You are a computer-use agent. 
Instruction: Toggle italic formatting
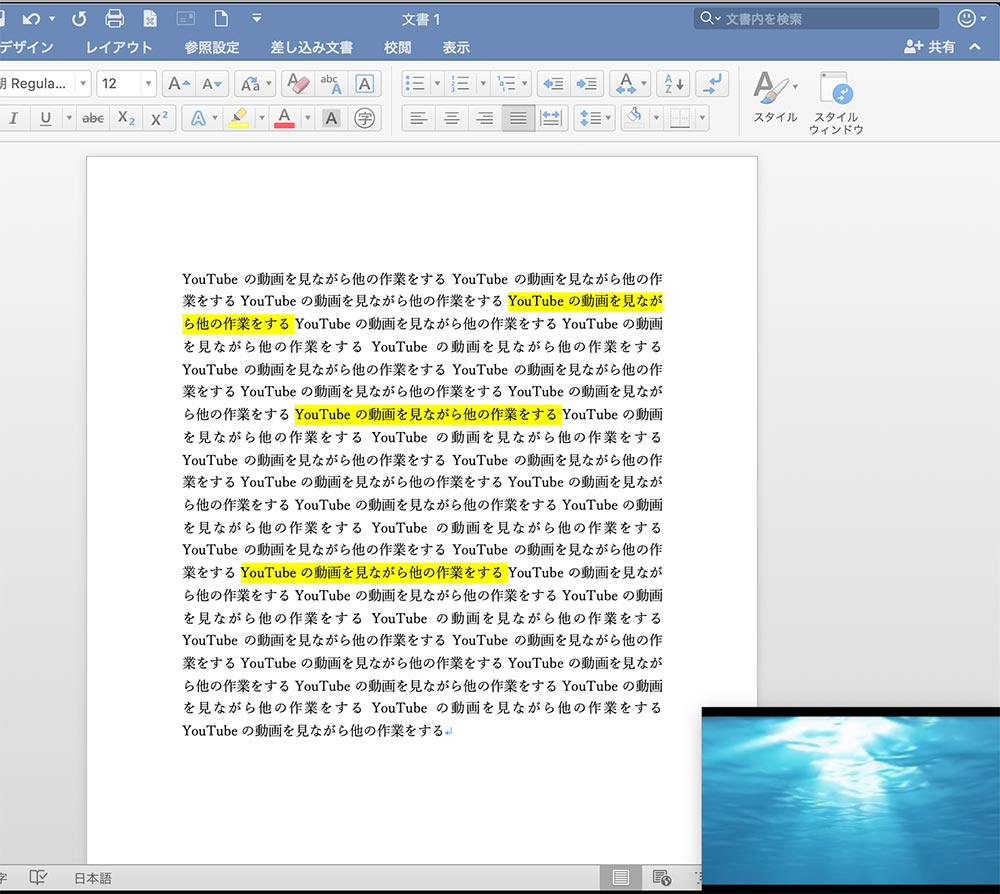point(13,118)
